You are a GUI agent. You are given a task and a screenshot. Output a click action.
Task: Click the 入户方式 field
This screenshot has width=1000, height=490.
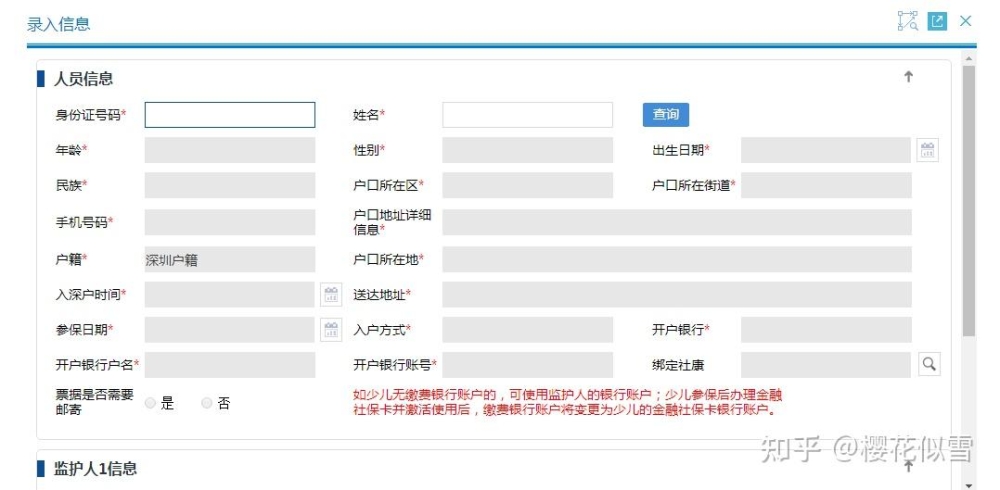pyautogui.click(x=527, y=330)
